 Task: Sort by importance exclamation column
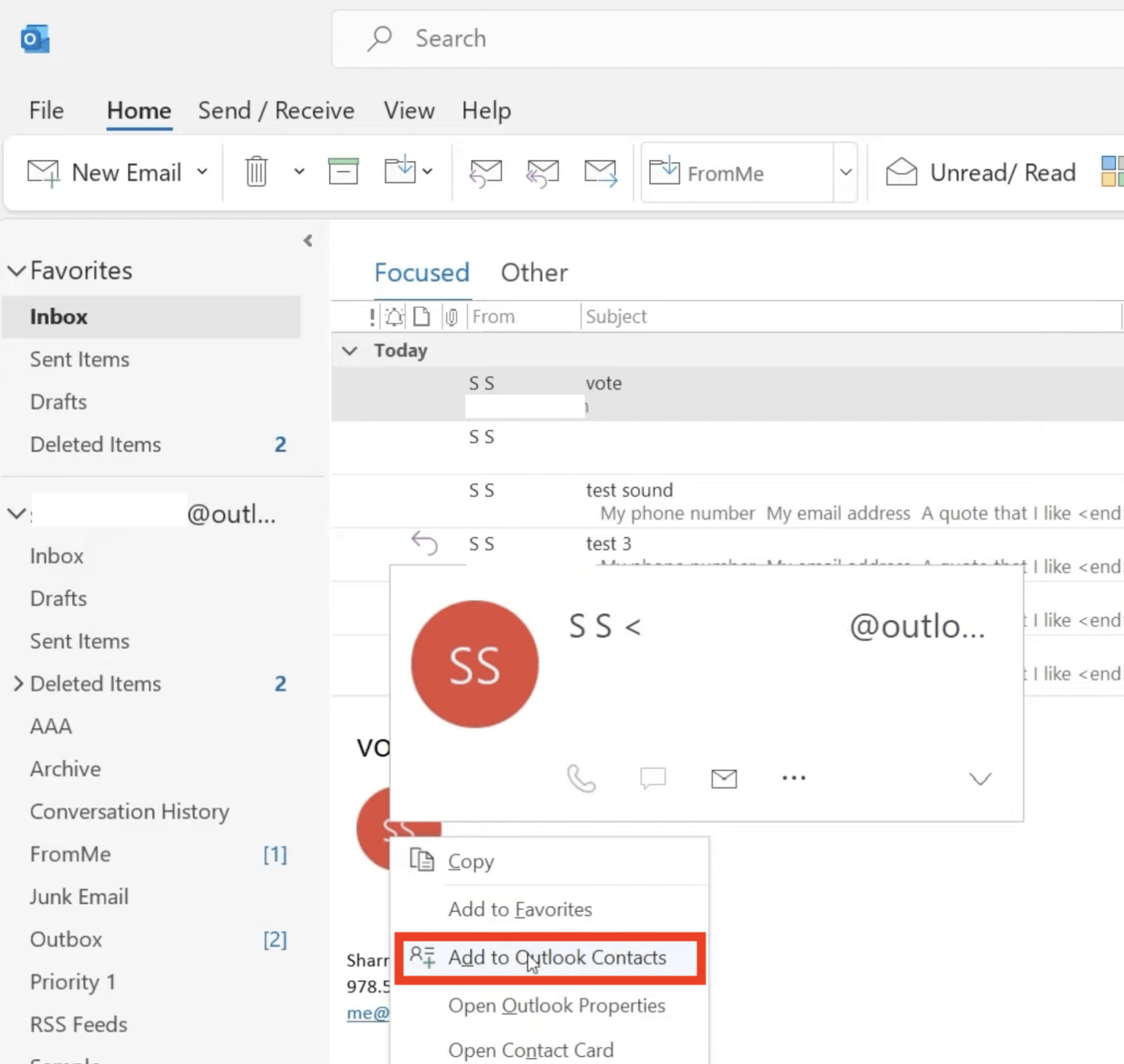tap(372, 316)
